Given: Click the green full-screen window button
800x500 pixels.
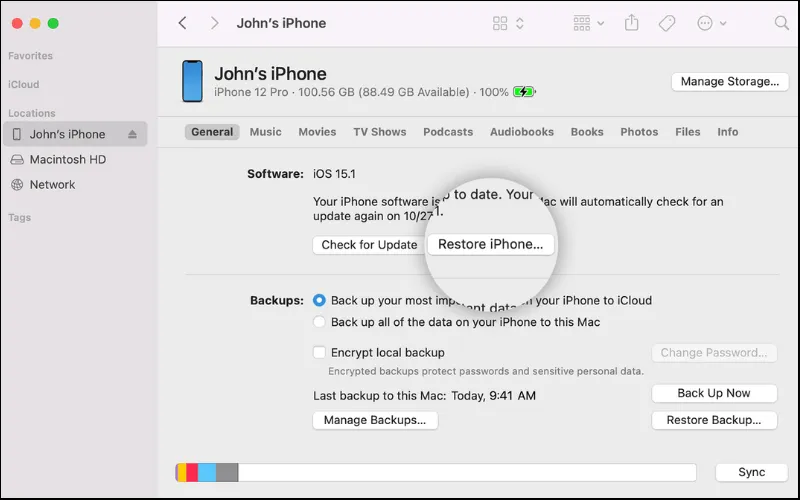Looking at the screenshot, I should pyautogui.click(x=53, y=23).
